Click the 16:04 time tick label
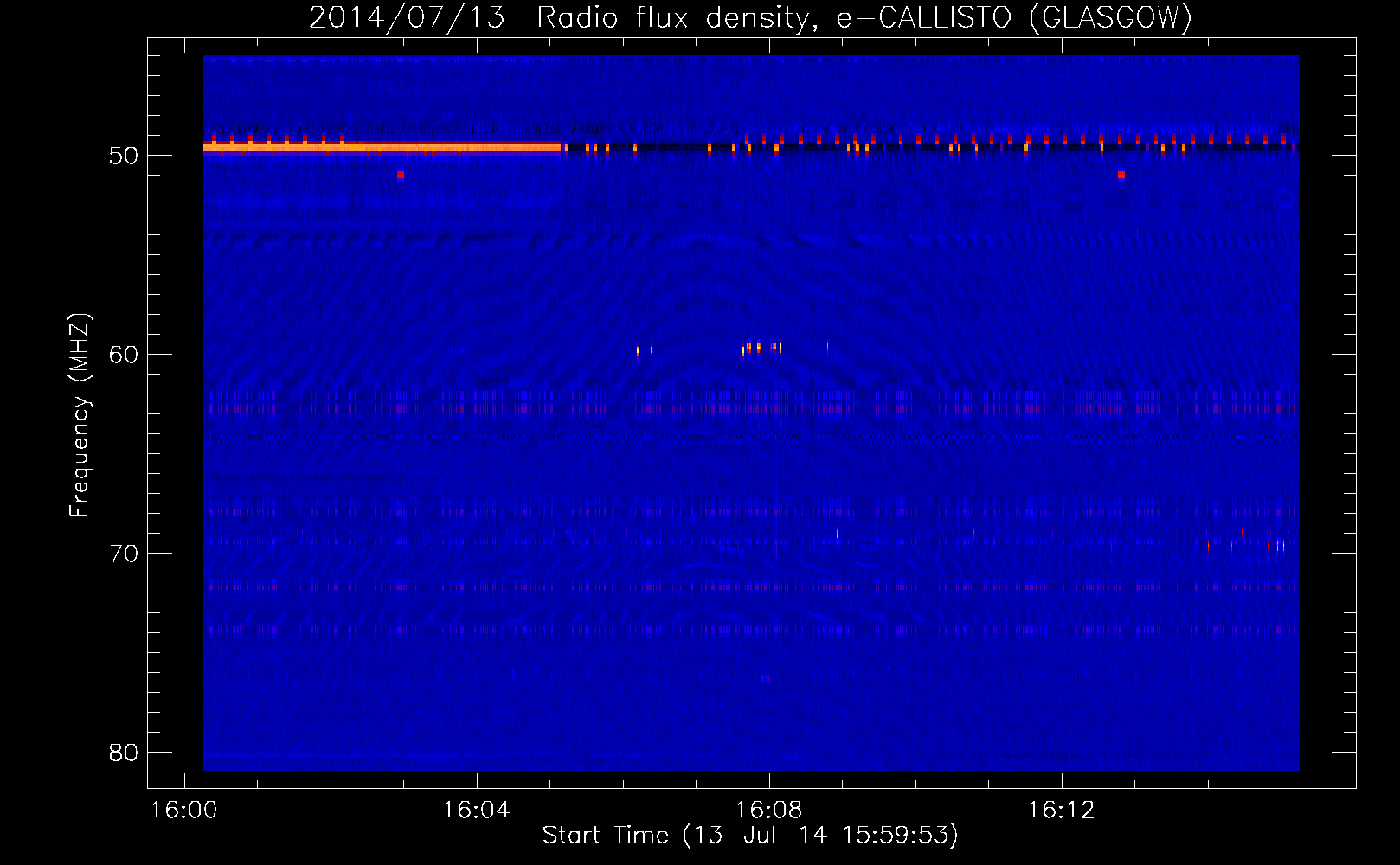The height and width of the screenshot is (865, 1400). pyautogui.click(x=476, y=811)
